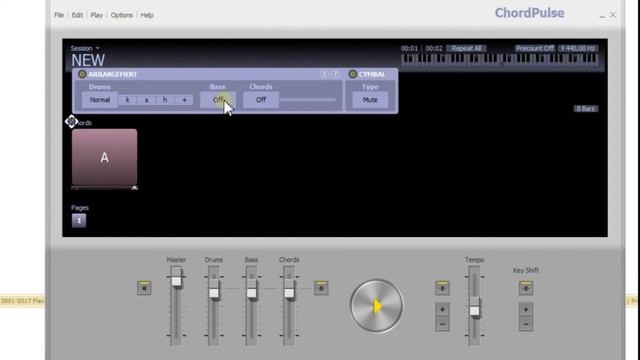The image size is (640, 360).
Task: Click the move icon beside Chords label
Action: tap(71, 122)
